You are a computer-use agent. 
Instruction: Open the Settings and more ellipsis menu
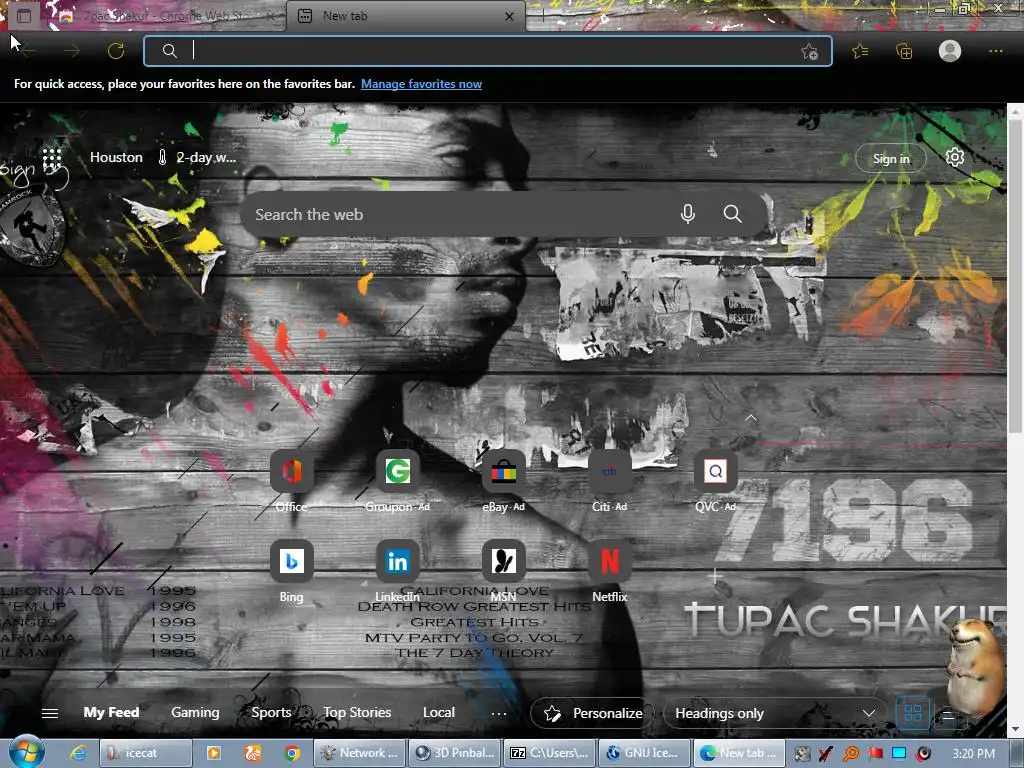(x=995, y=51)
